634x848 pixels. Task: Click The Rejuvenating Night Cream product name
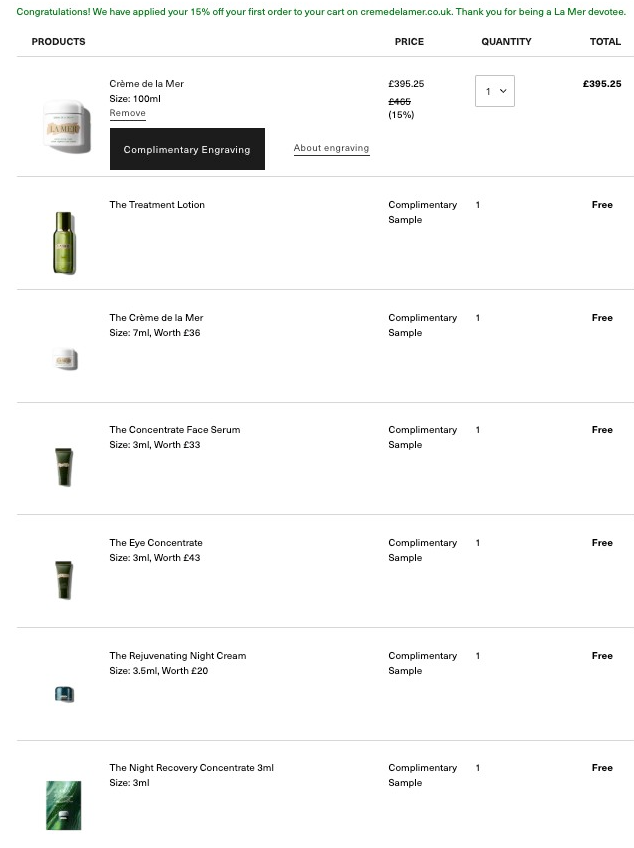click(x=177, y=656)
